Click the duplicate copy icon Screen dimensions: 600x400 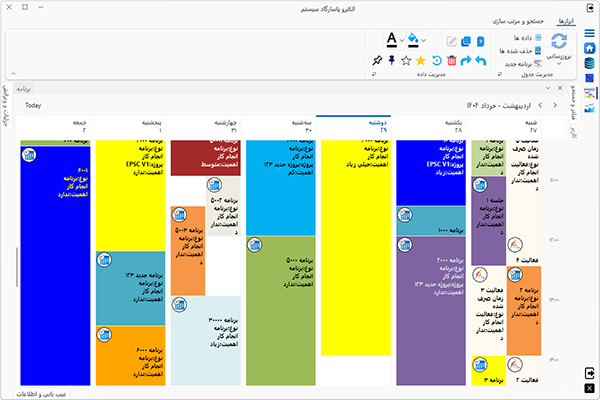[x=466, y=41]
